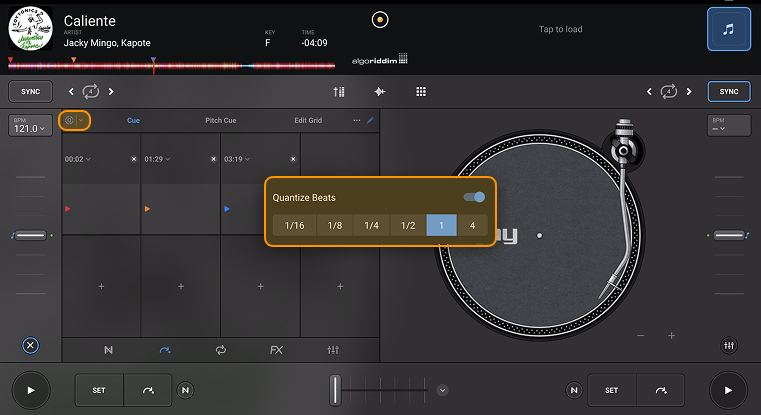Tap to load right deck track
Image resolution: width=761 pixels, height=415 pixels.
[x=561, y=29]
